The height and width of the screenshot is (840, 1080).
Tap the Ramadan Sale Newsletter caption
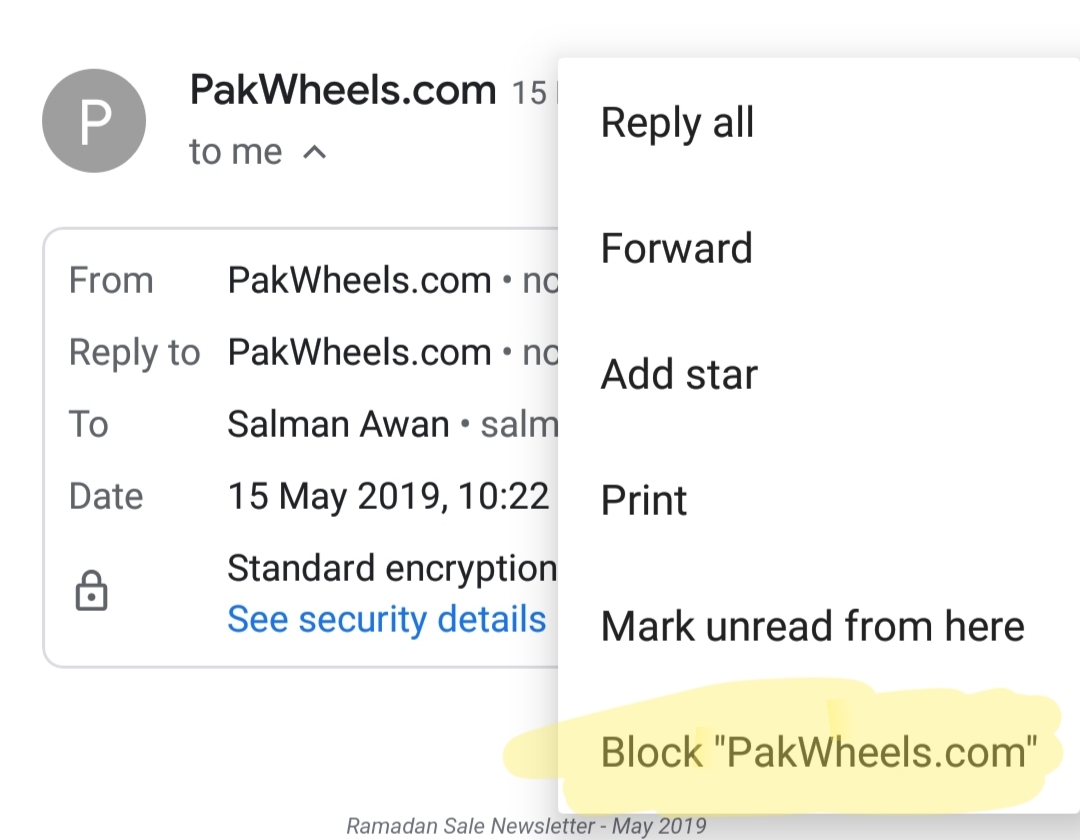(x=526, y=826)
